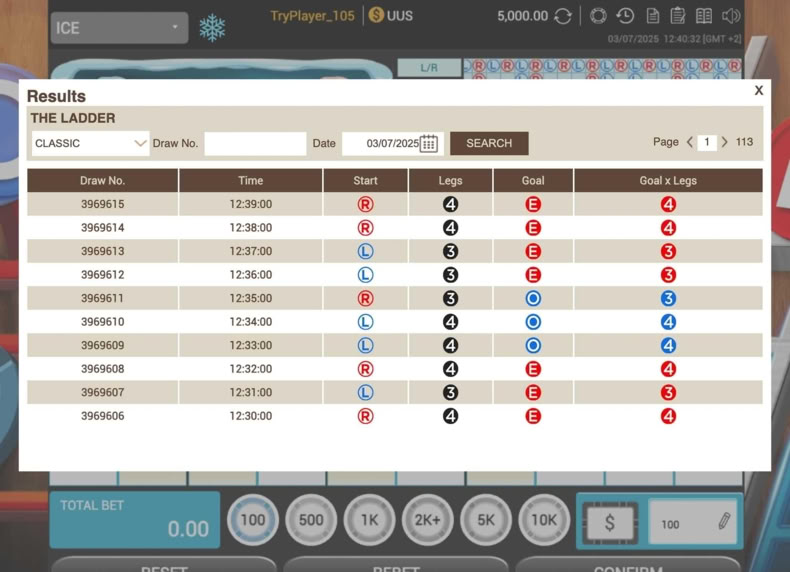790x572 pixels.
Task: Open the calendar date picker icon
Action: coord(428,144)
